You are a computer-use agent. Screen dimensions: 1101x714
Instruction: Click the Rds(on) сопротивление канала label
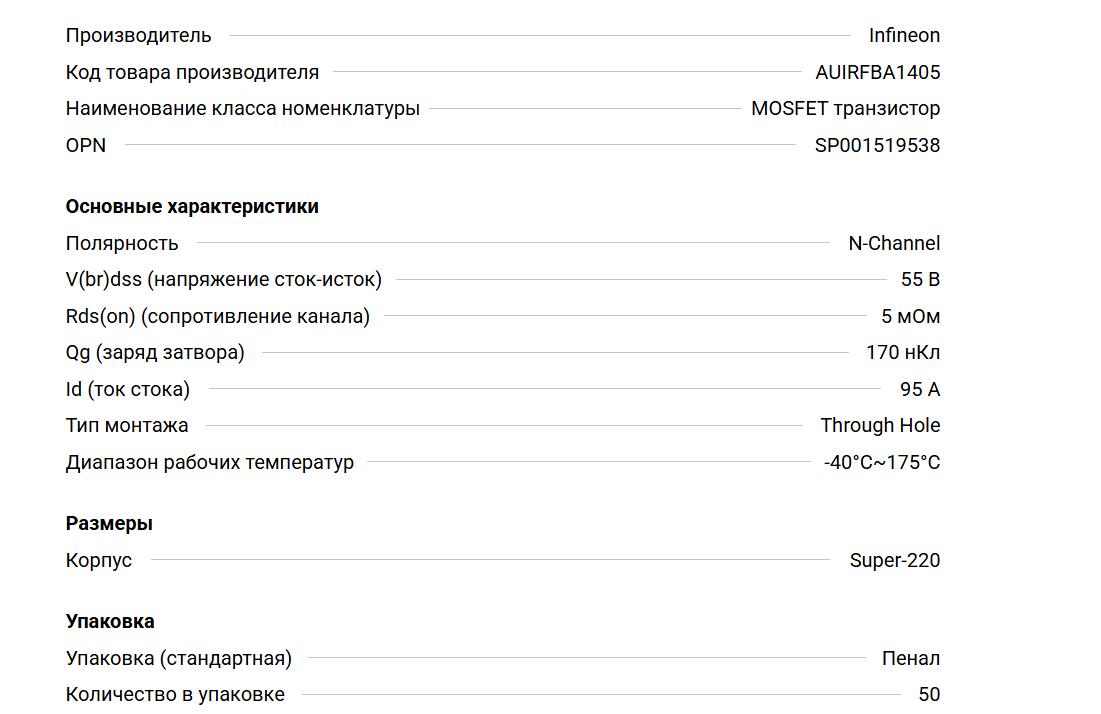[x=217, y=317]
